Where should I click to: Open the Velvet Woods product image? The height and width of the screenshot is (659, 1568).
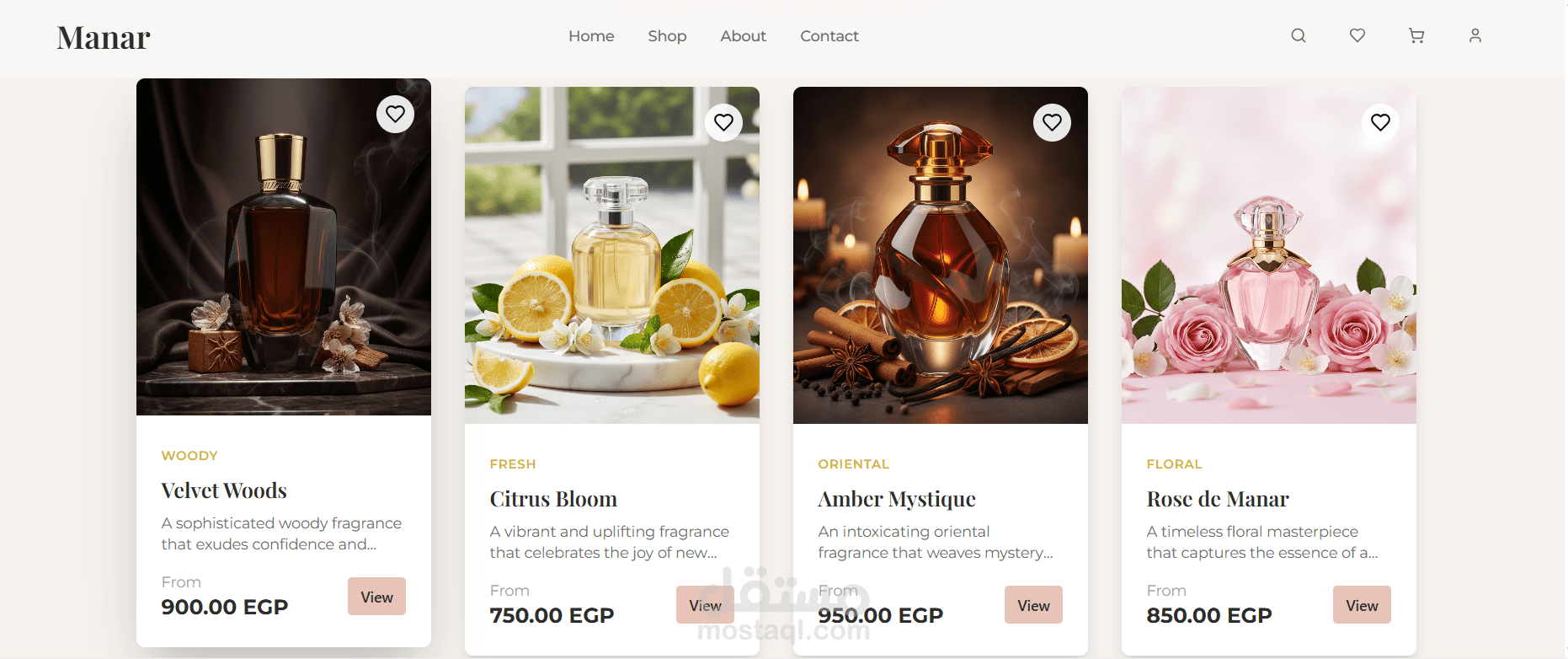(284, 247)
